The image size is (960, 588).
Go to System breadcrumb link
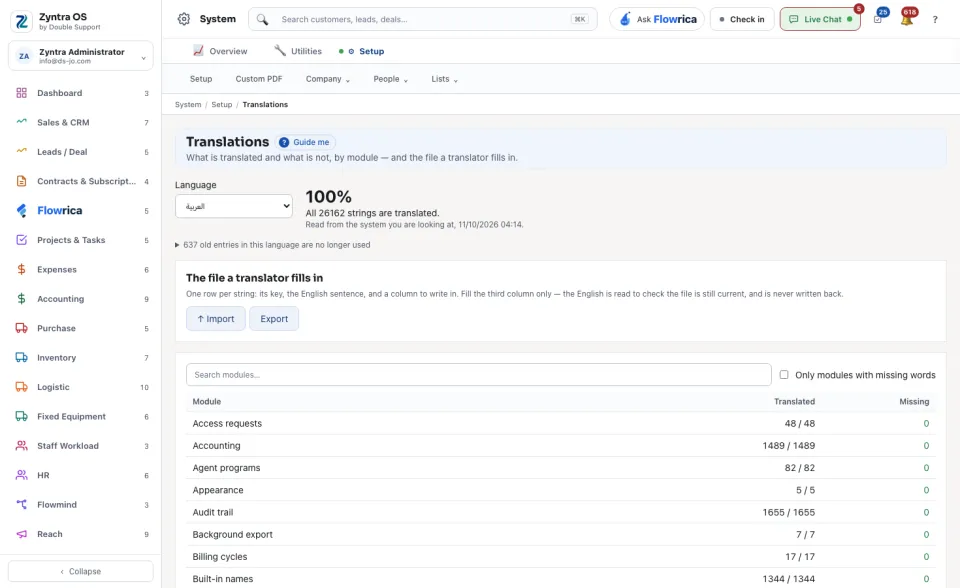click(x=188, y=105)
